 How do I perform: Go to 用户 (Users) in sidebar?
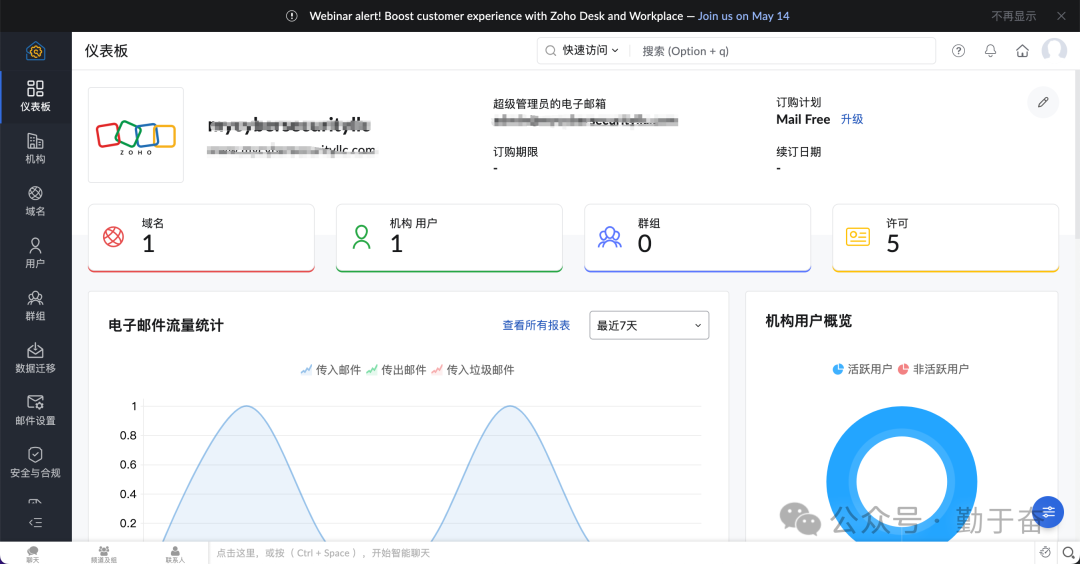pyautogui.click(x=35, y=252)
